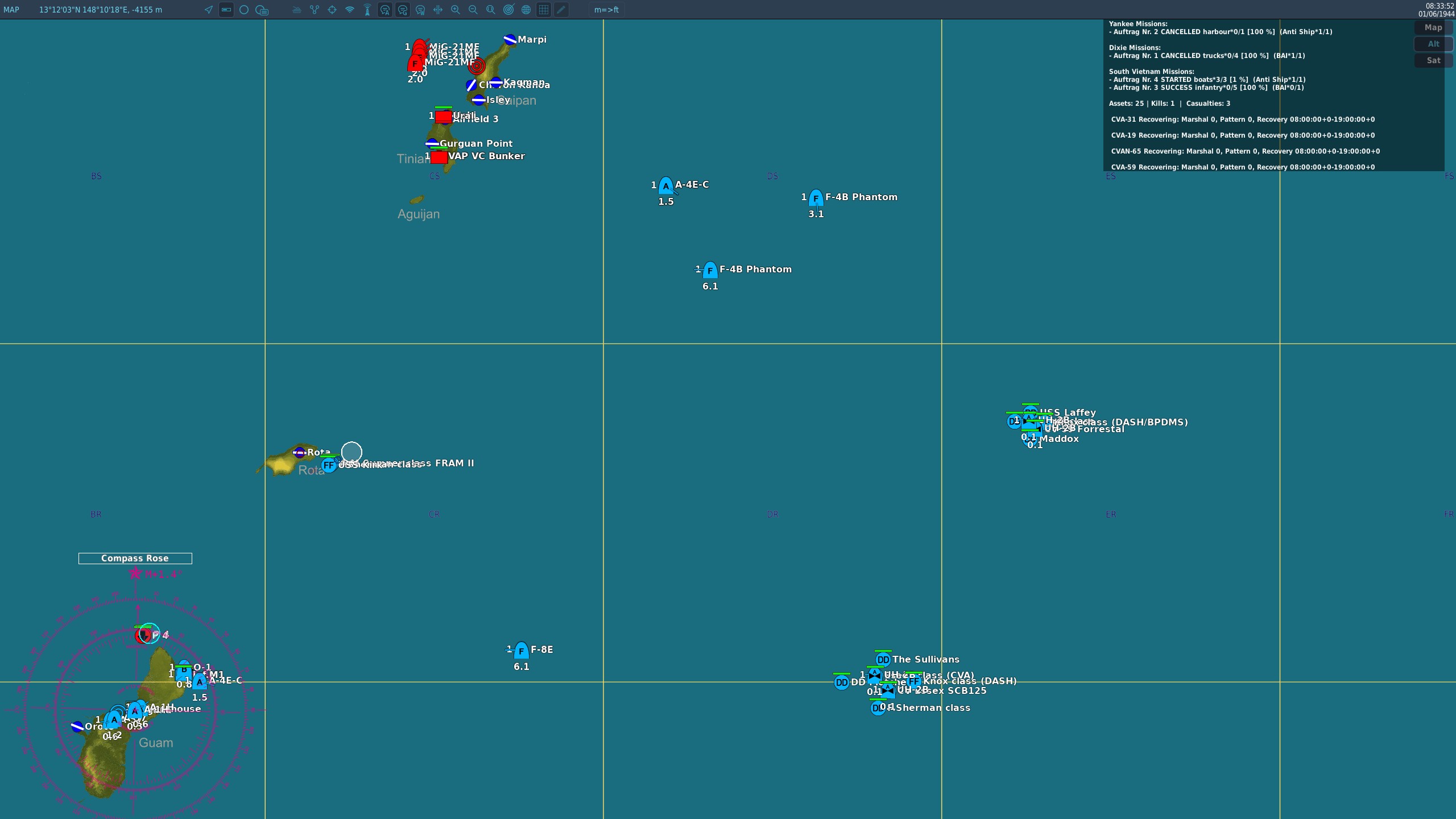Click the Compass Rose label box

135,559
